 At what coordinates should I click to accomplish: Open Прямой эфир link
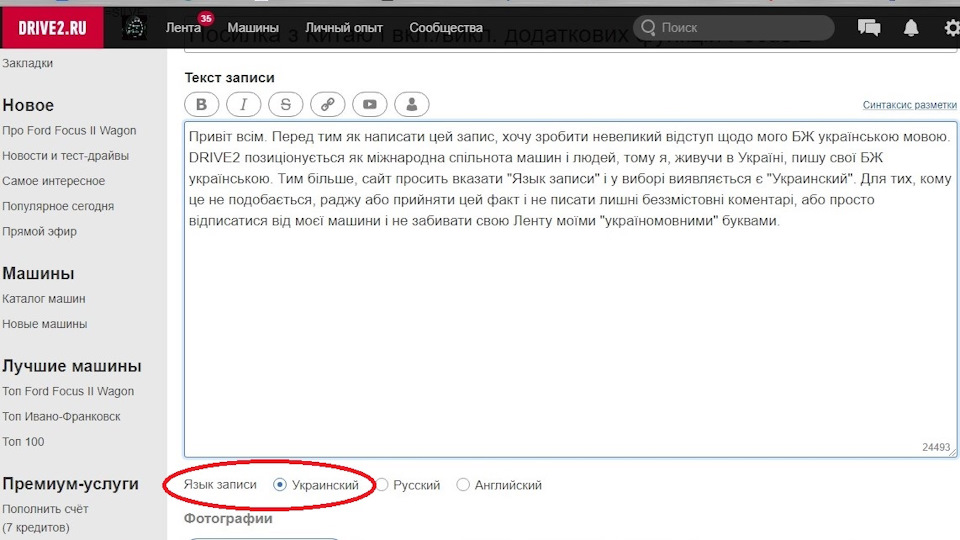(39, 231)
